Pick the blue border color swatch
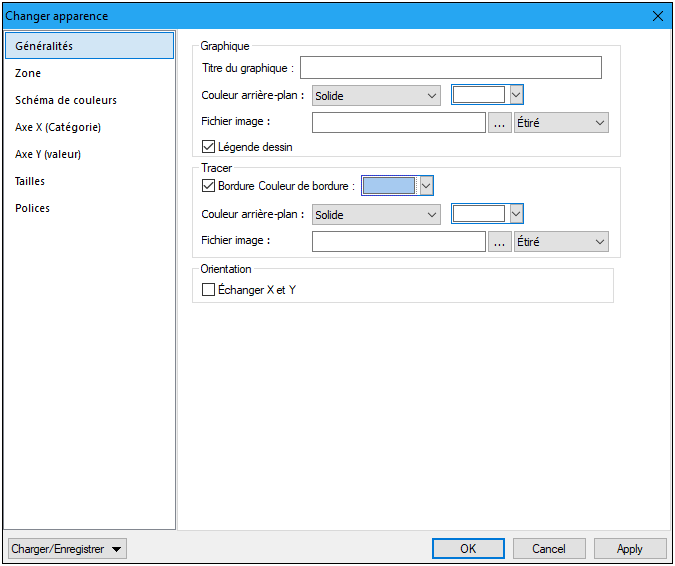 tap(389, 186)
